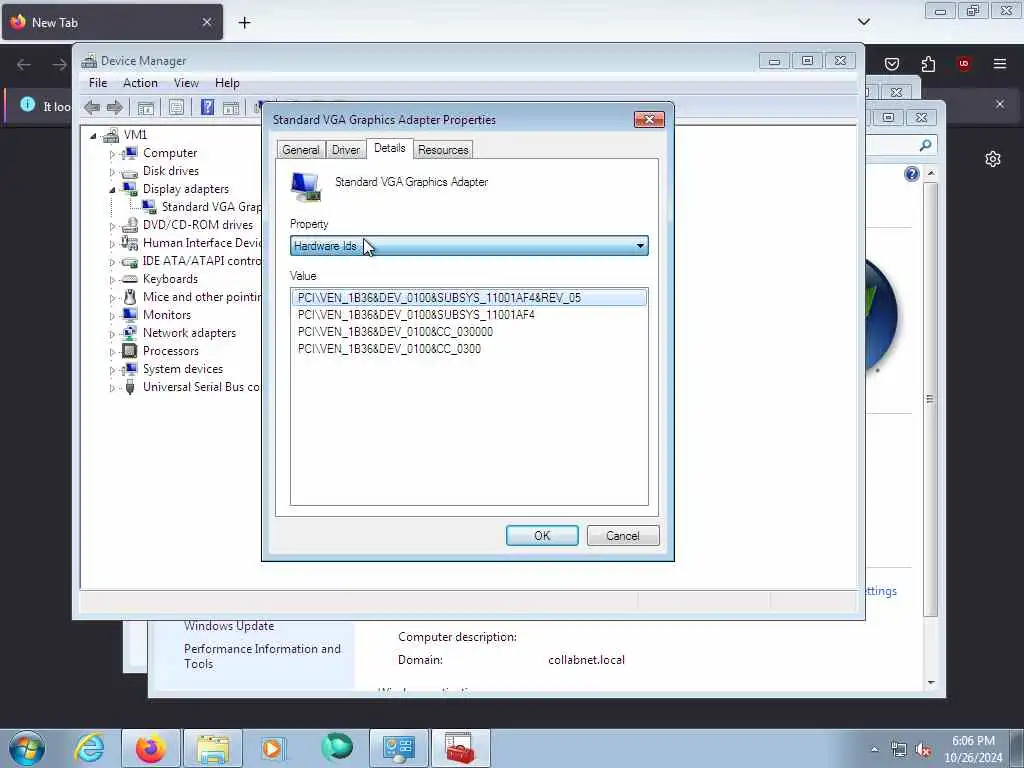The width and height of the screenshot is (1024, 768).
Task: Click the Windows Update link
Action: (229, 626)
